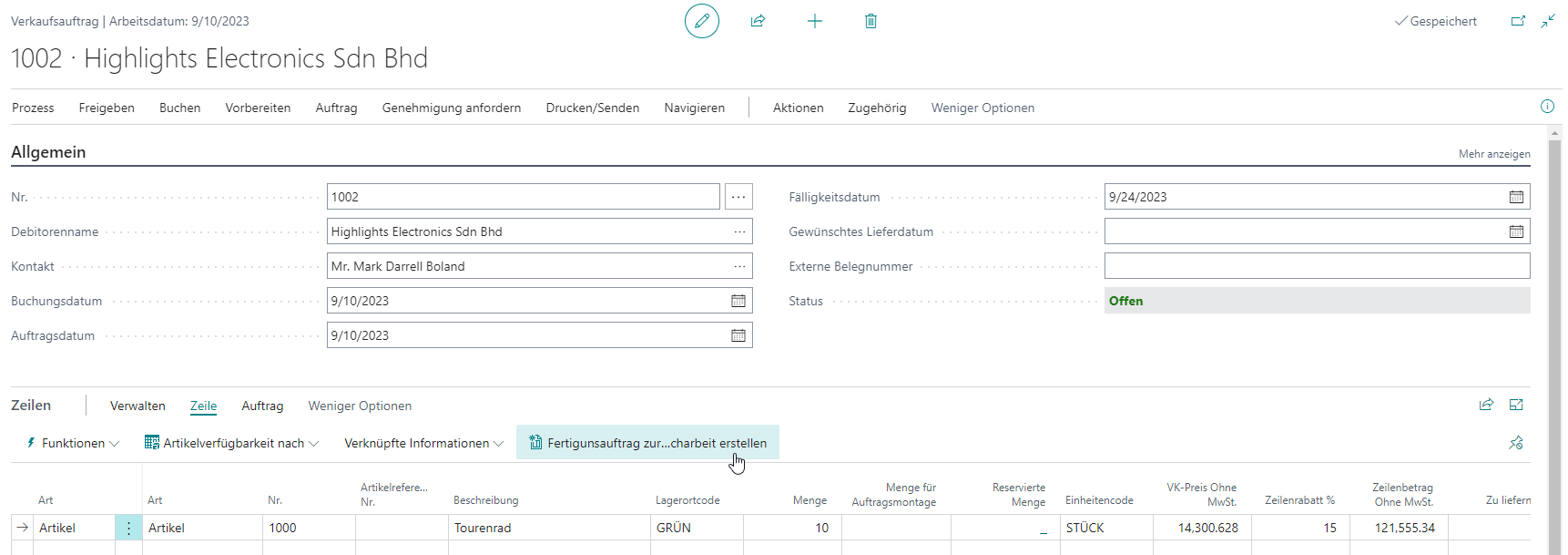Click the trash delete icon
This screenshot has height=555, width=1568.
pyautogui.click(x=871, y=21)
